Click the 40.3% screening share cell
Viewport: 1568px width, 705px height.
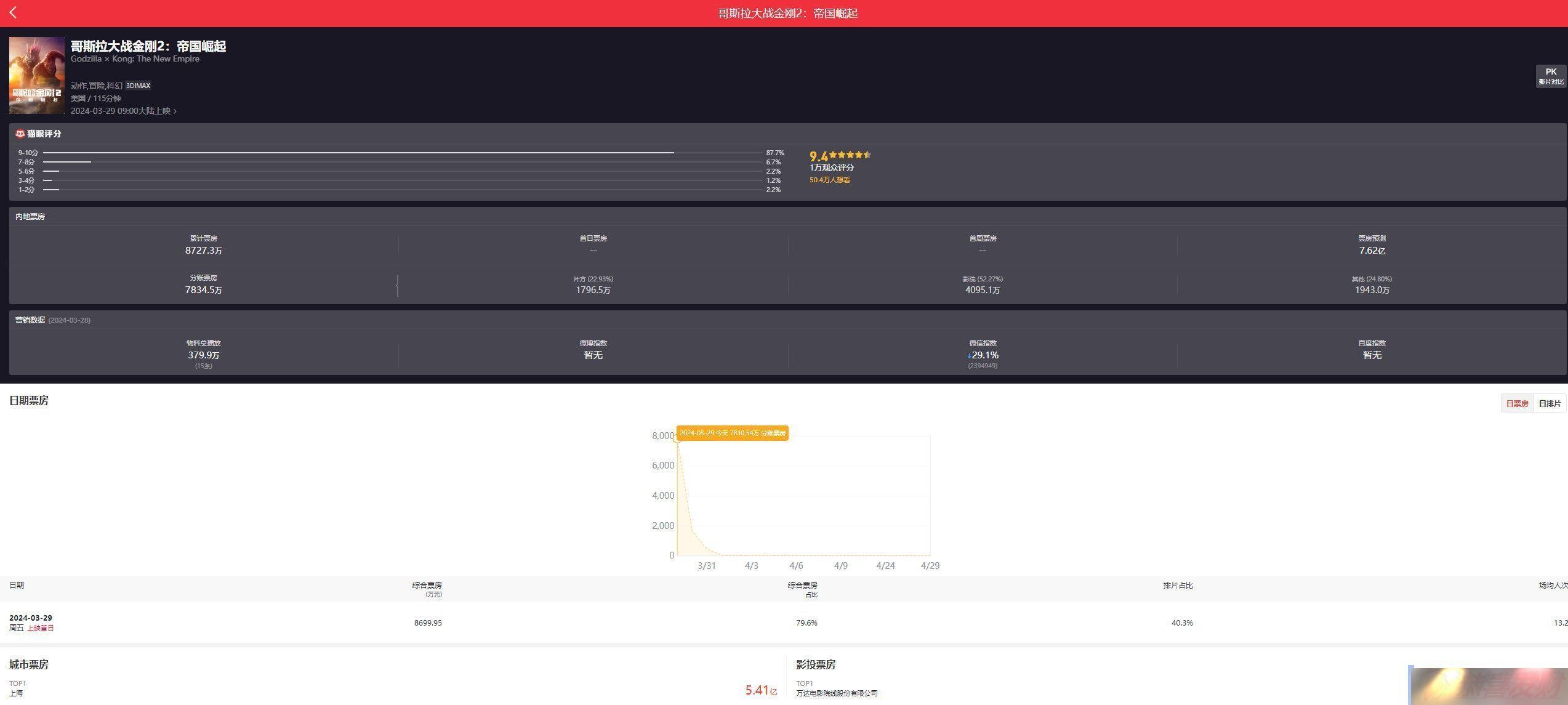(x=1182, y=623)
